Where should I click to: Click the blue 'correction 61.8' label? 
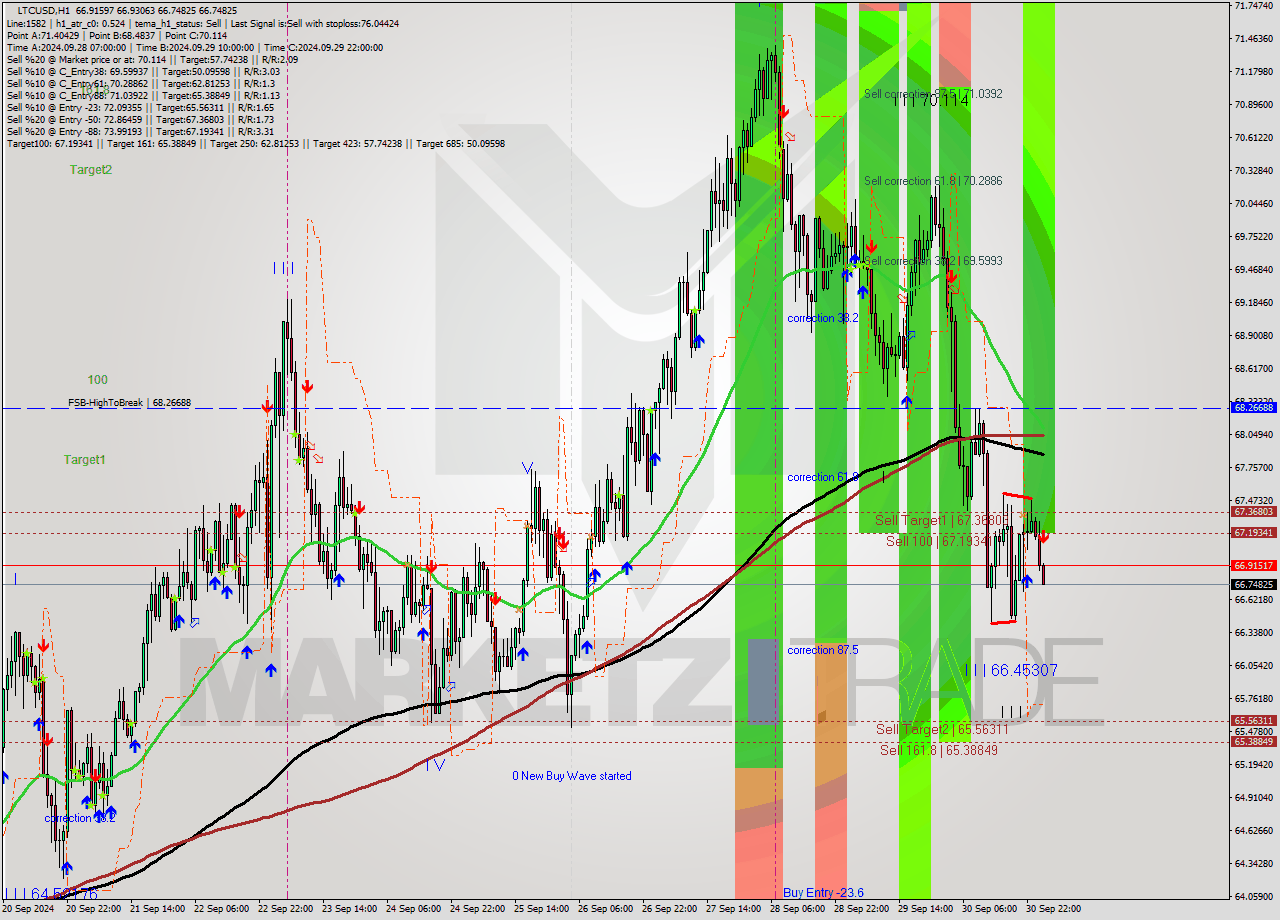[823, 477]
